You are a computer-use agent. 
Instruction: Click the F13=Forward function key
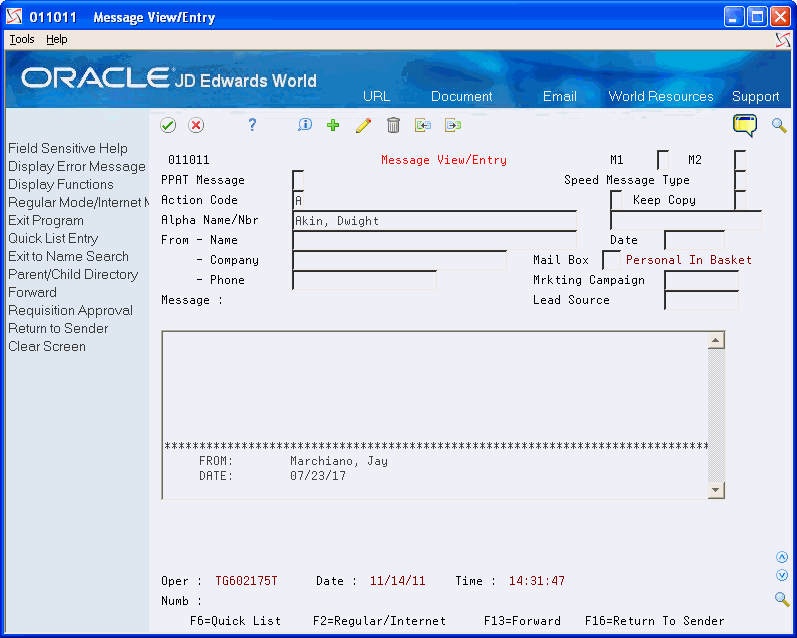[x=522, y=621]
